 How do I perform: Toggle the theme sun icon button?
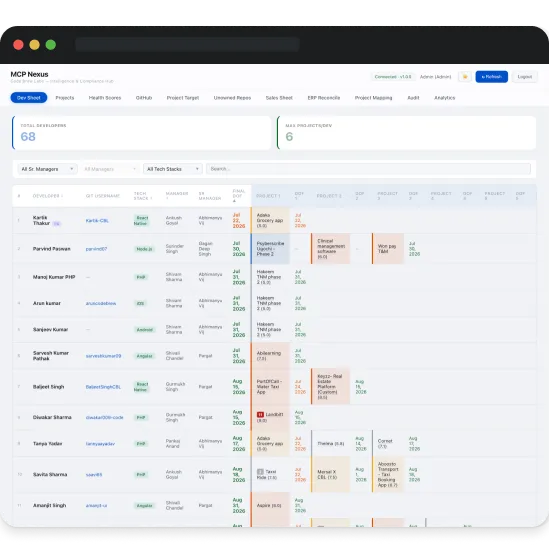[465, 76]
